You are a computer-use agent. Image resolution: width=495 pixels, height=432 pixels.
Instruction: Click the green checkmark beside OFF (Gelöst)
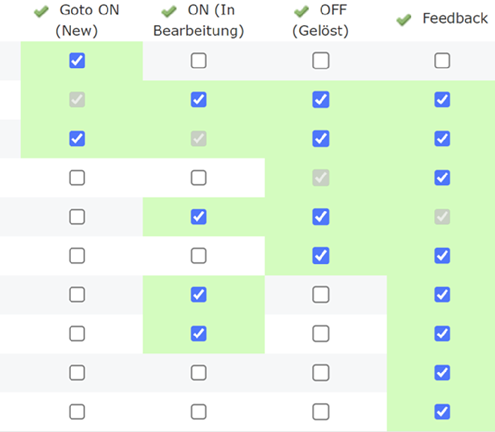tap(301, 12)
